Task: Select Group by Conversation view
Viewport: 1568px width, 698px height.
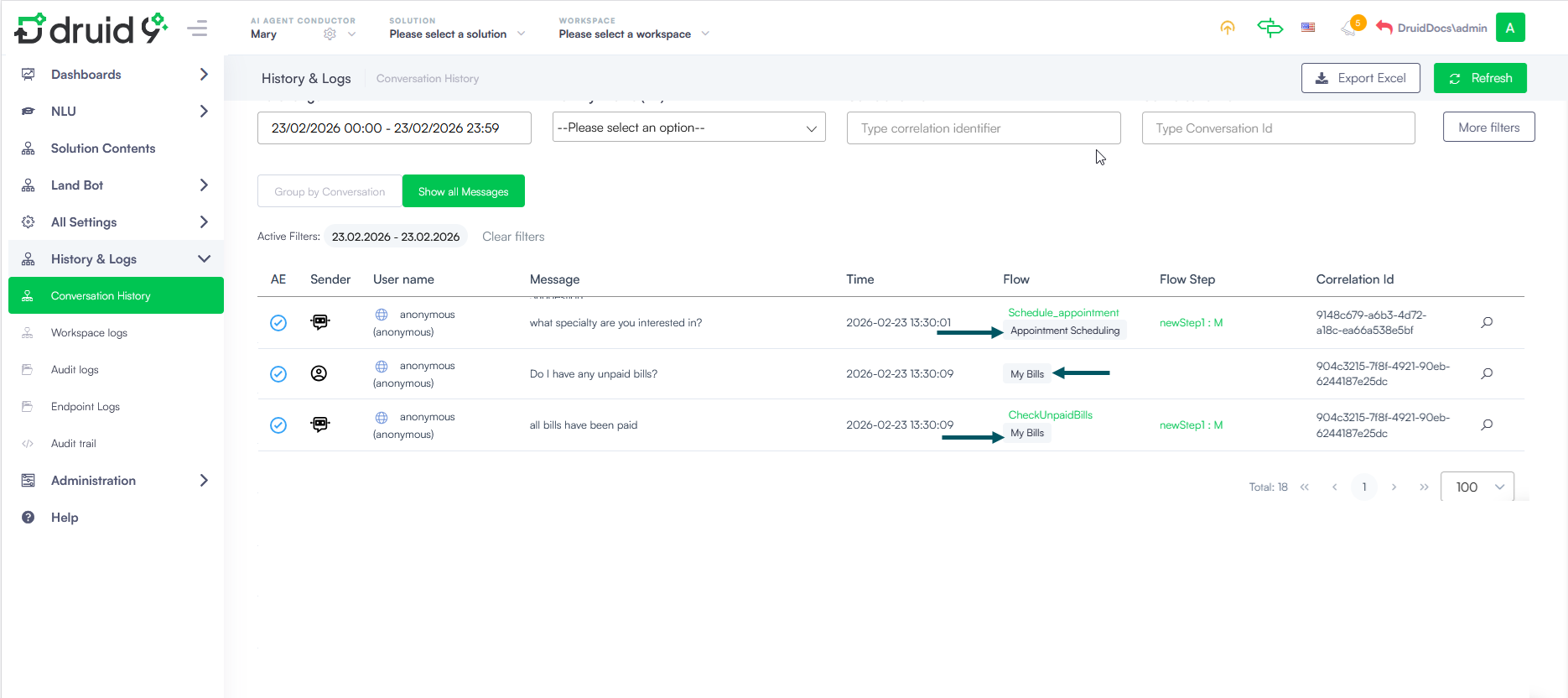Action: click(x=330, y=191)
